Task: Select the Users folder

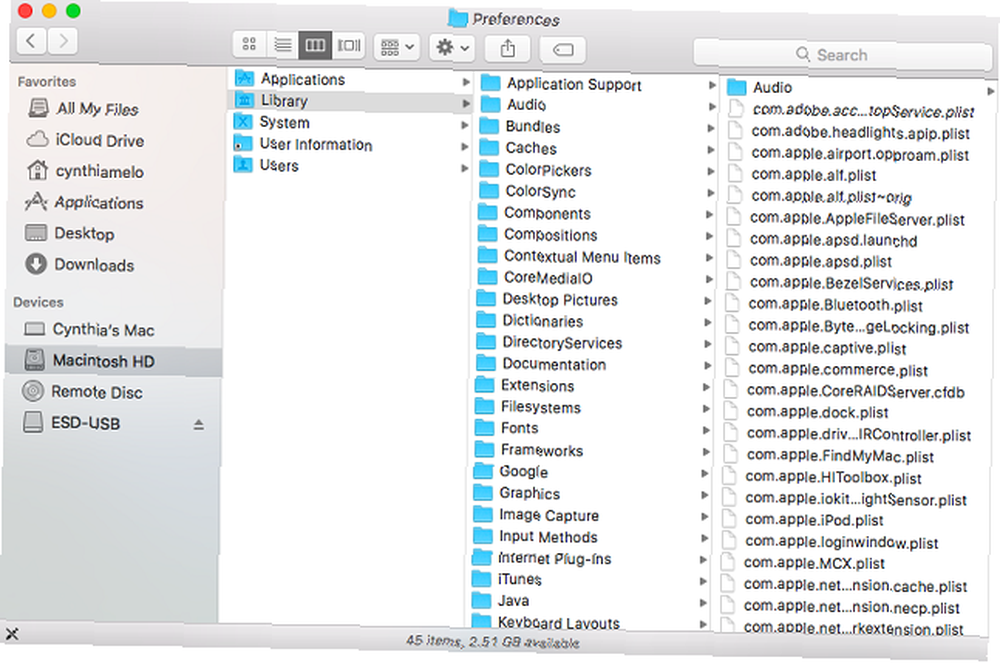Action: (x=266, y=166)
